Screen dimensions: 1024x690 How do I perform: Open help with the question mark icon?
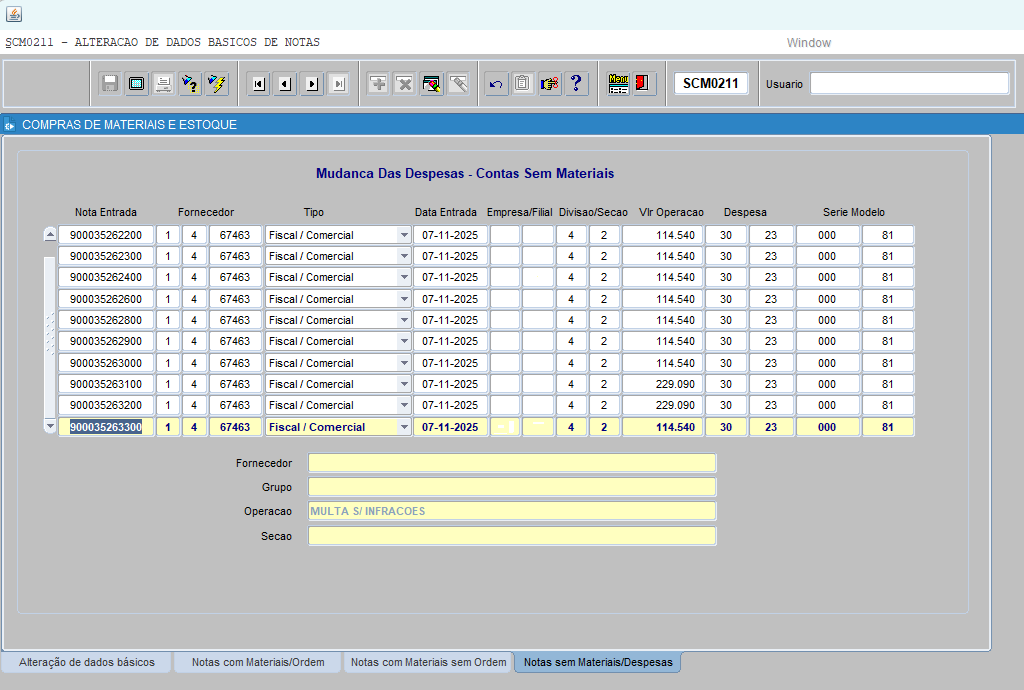tap(576, 84)
